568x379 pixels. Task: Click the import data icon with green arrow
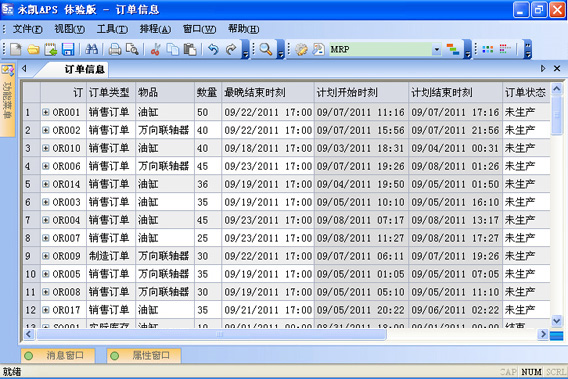[x=50, y=49]
